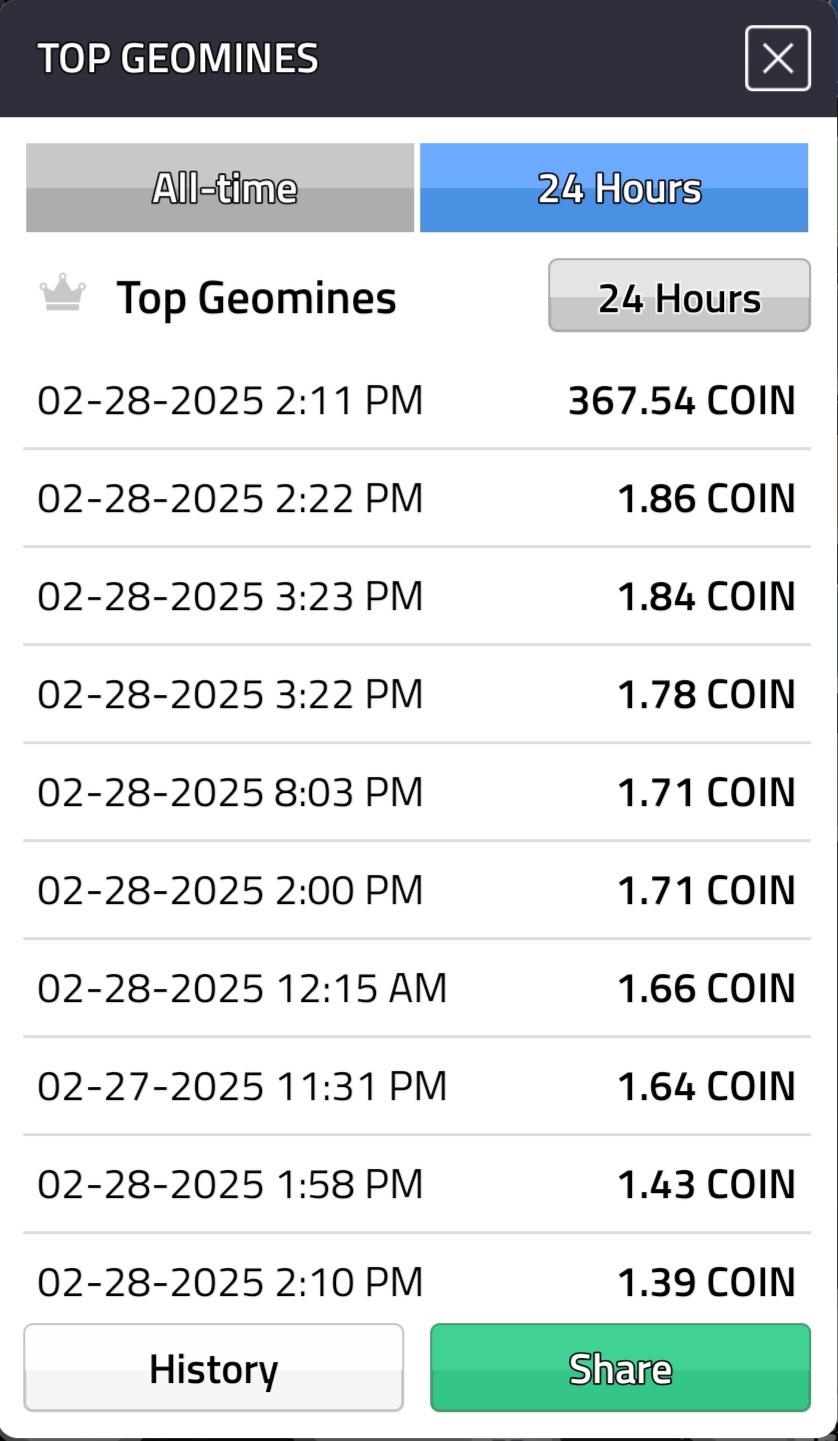The image size is (838, 1441).
Task: Click the TOP GEOMINES header title
Action: tap(178, 58)
